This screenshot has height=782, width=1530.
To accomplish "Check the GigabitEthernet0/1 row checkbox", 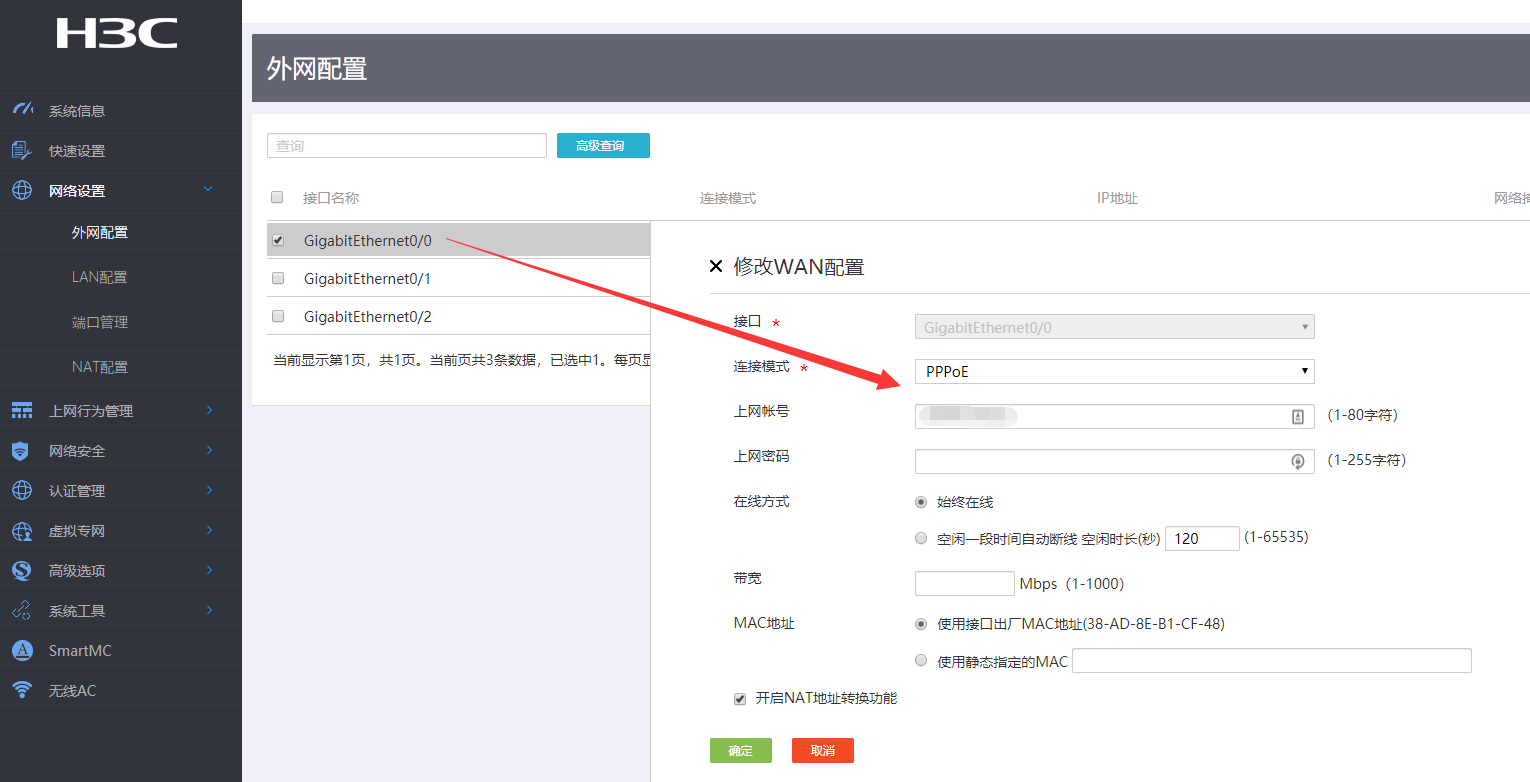I will tap(278, 278).
